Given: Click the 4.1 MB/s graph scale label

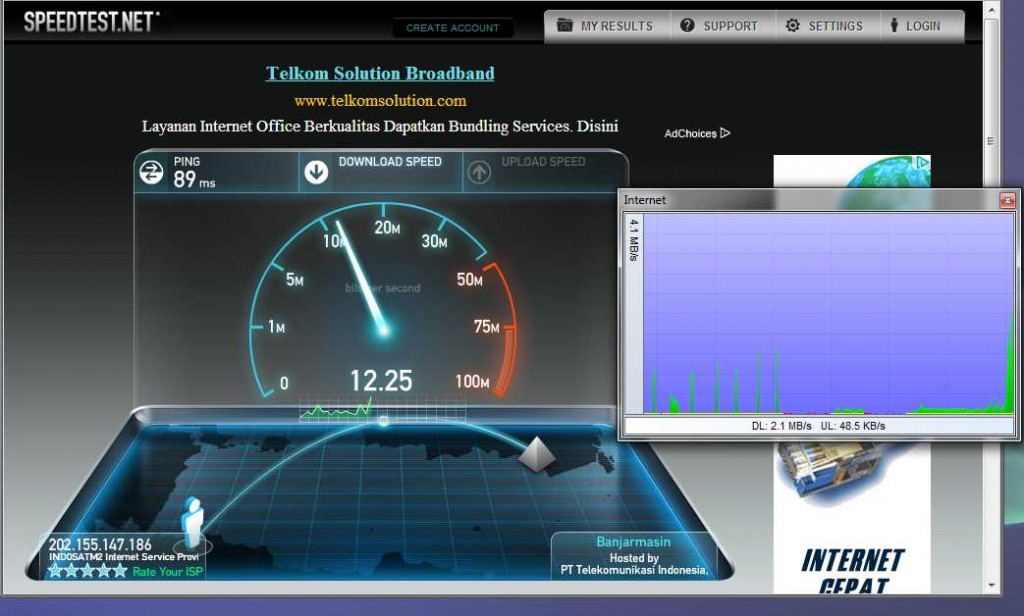Looking at the screenshot, I should pos(633,240).
